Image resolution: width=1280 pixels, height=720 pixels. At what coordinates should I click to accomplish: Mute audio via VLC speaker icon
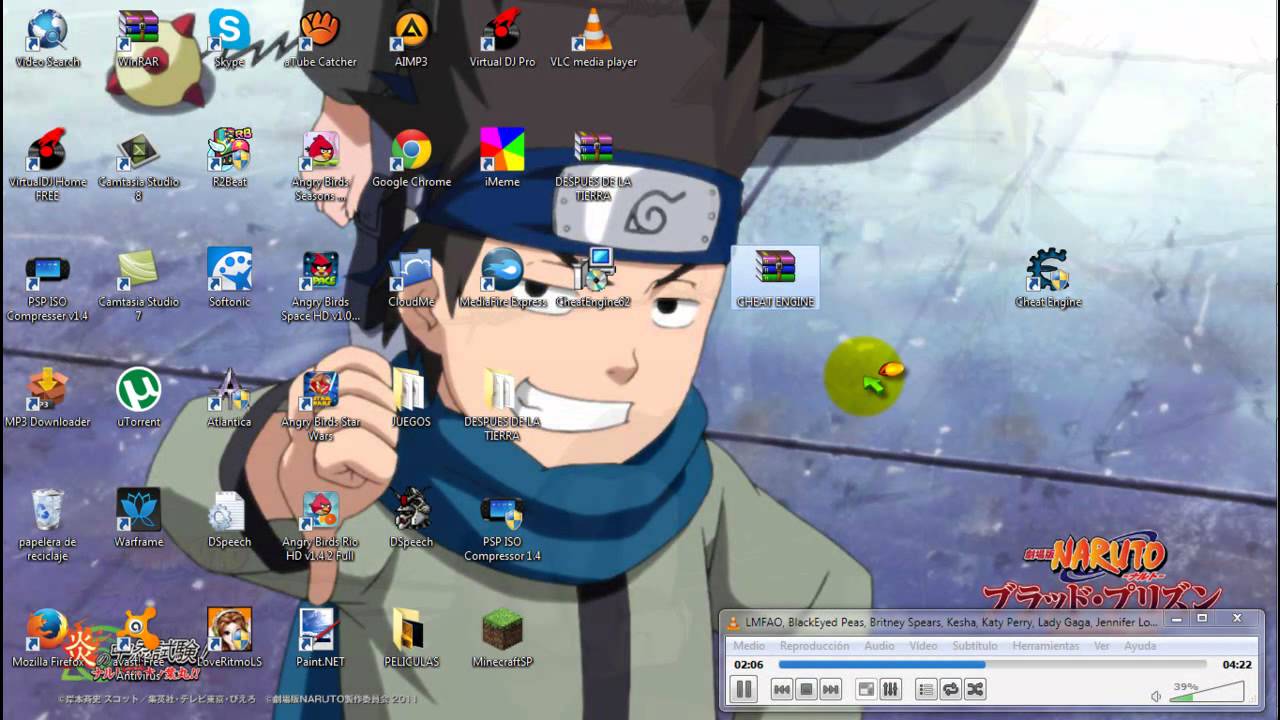(1156, 696)
